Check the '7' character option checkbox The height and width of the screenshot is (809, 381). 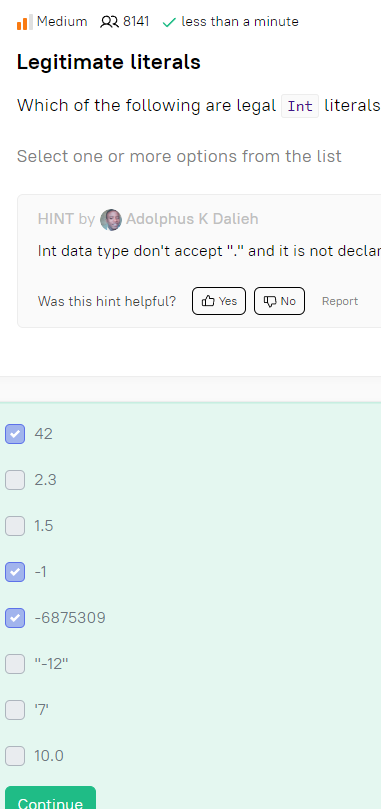click(x=15, y=710)
